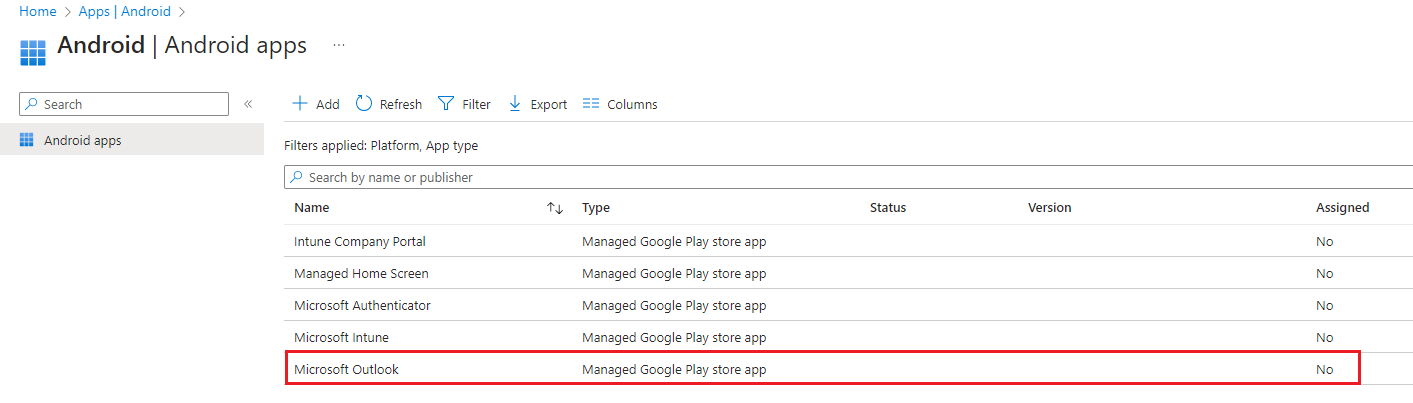Export the app list
Viewport: 1413px width, 403px height.
point(537,104)
